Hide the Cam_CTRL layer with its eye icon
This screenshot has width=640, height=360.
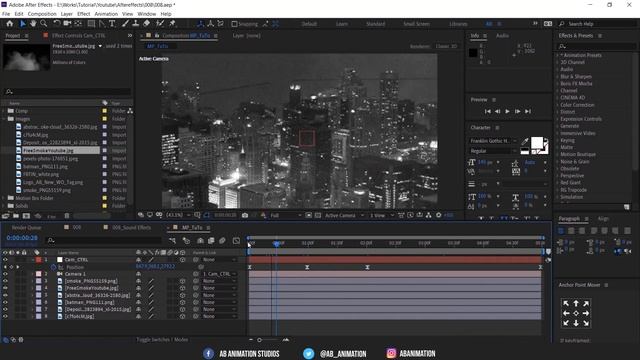5,260
